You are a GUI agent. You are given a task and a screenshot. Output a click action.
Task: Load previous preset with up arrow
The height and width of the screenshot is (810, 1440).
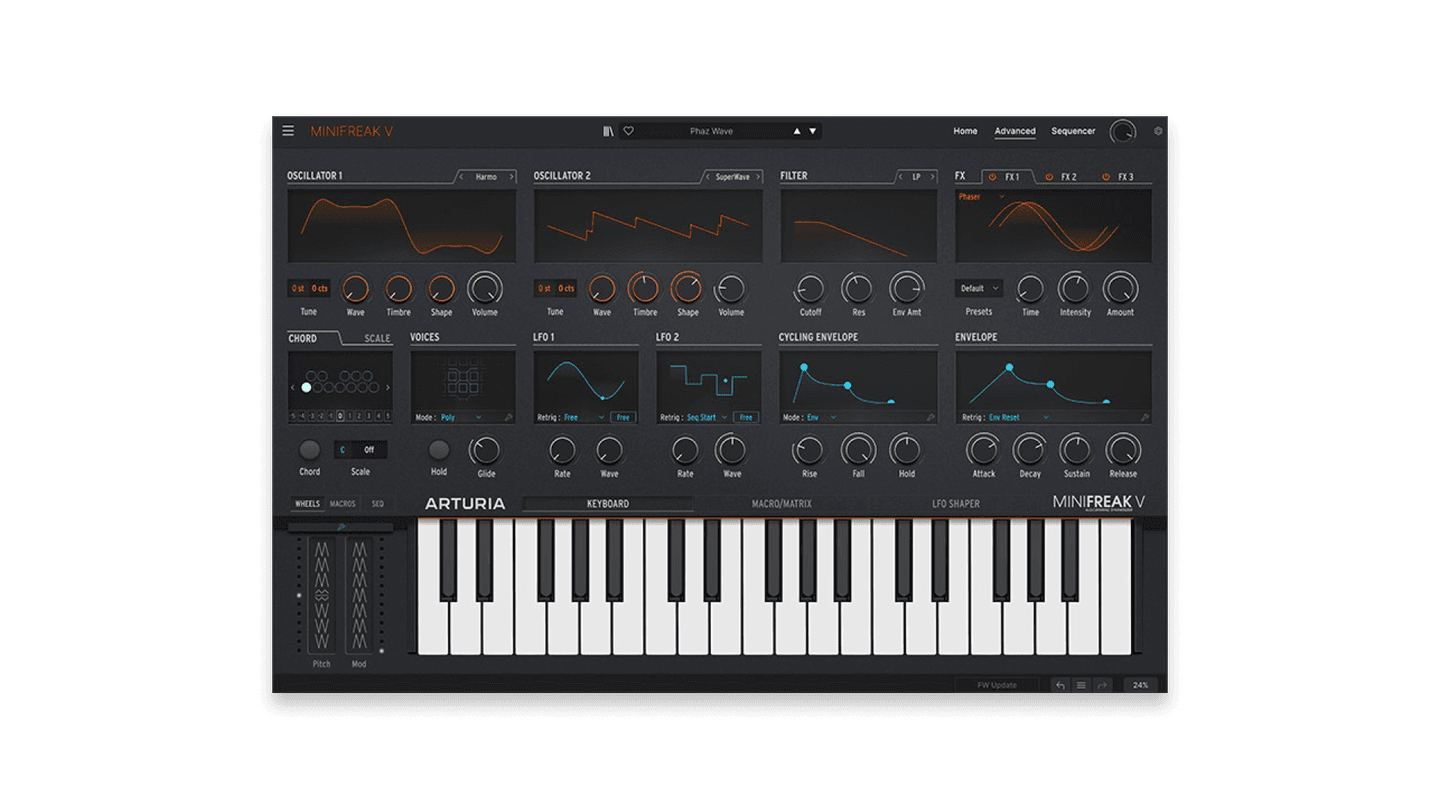[x=797, y=131]
